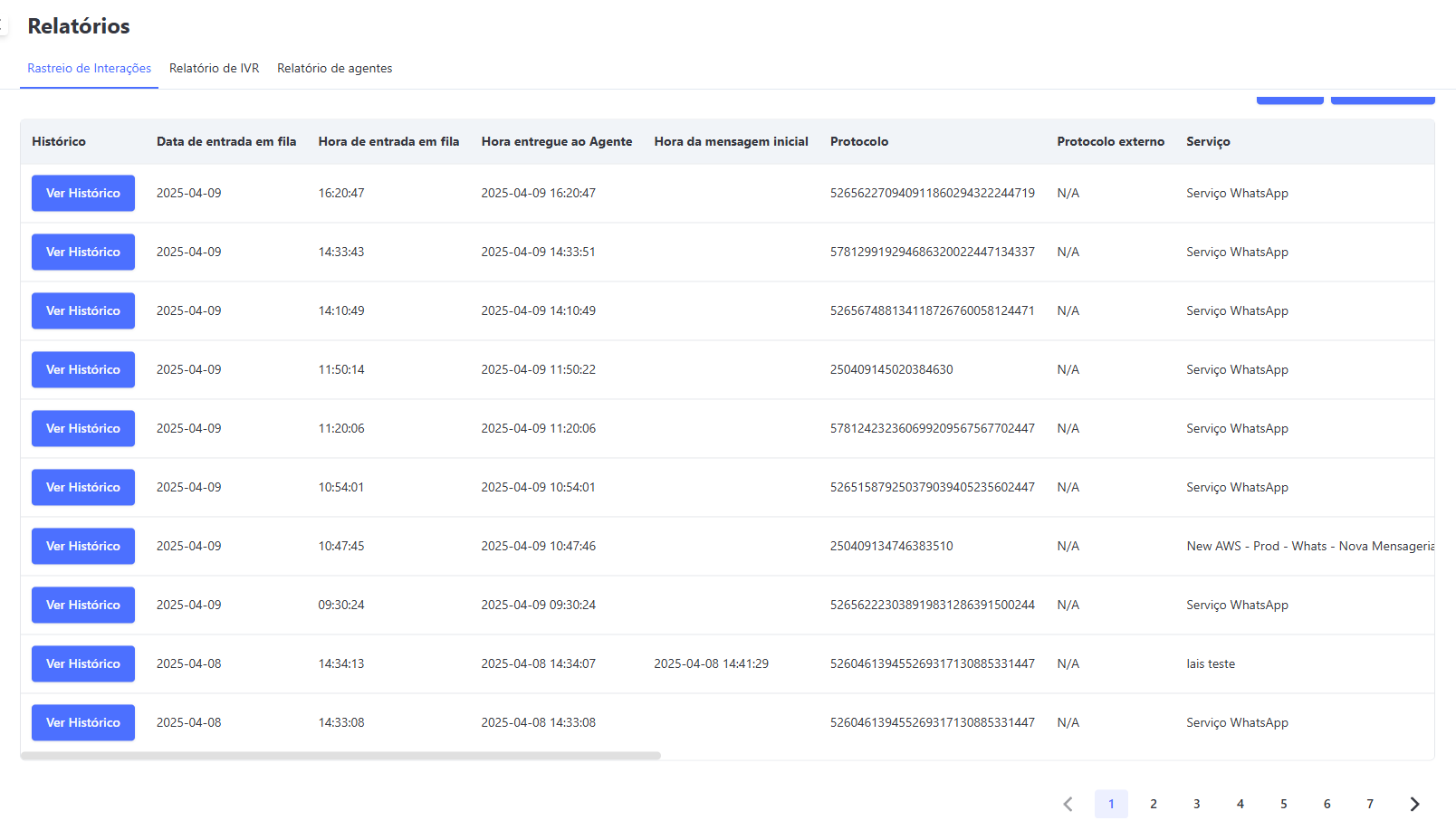View history of the 11:50:14 interaction
The image size is (1456, 830).
(x=83, y=369)
